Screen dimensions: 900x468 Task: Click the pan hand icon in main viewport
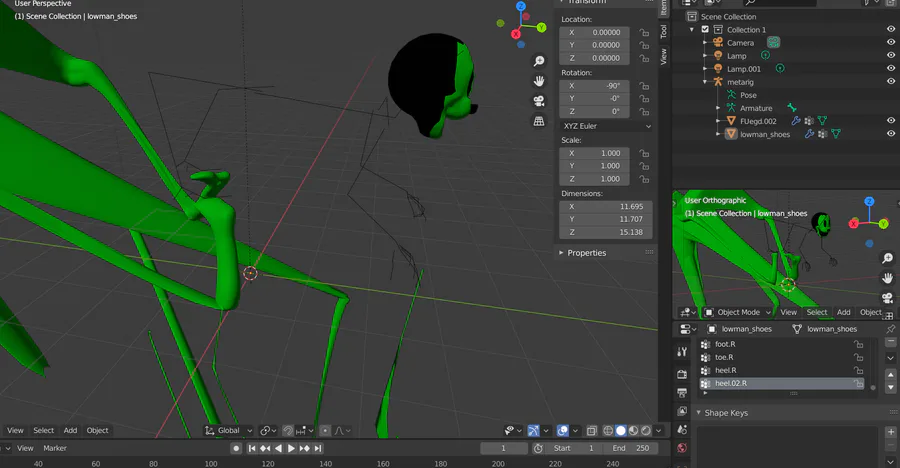(539, 81)
